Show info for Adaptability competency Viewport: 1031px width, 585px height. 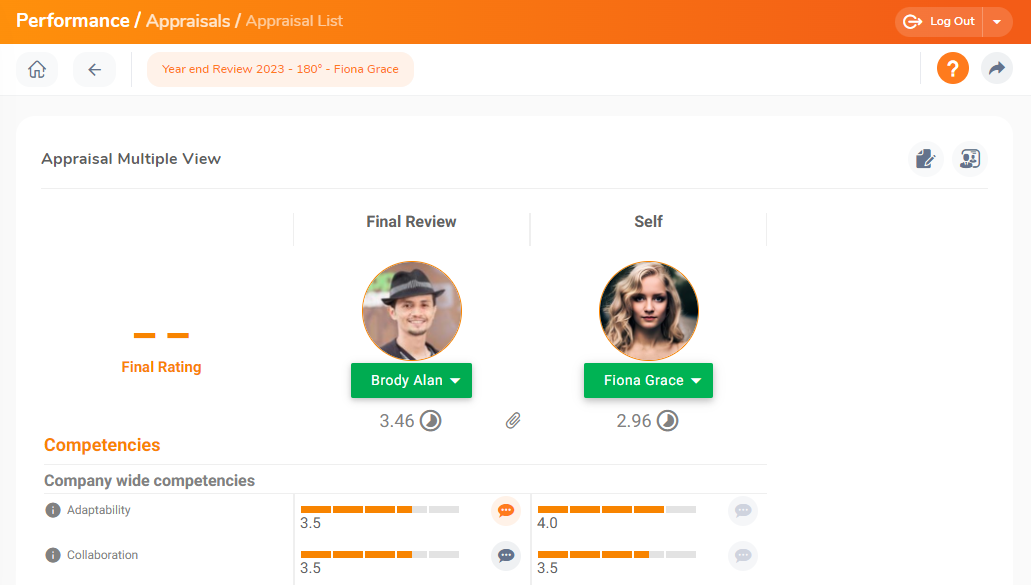[53, 510]
